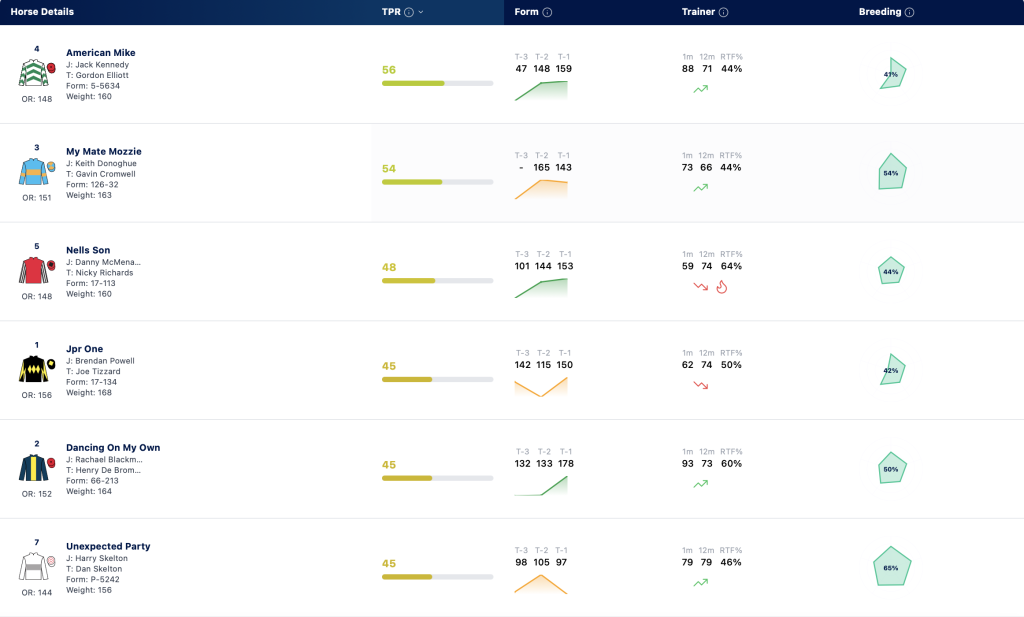The image size is (1024, 617).
Task: Open the American Mike horse link
Action: point(101,53)
